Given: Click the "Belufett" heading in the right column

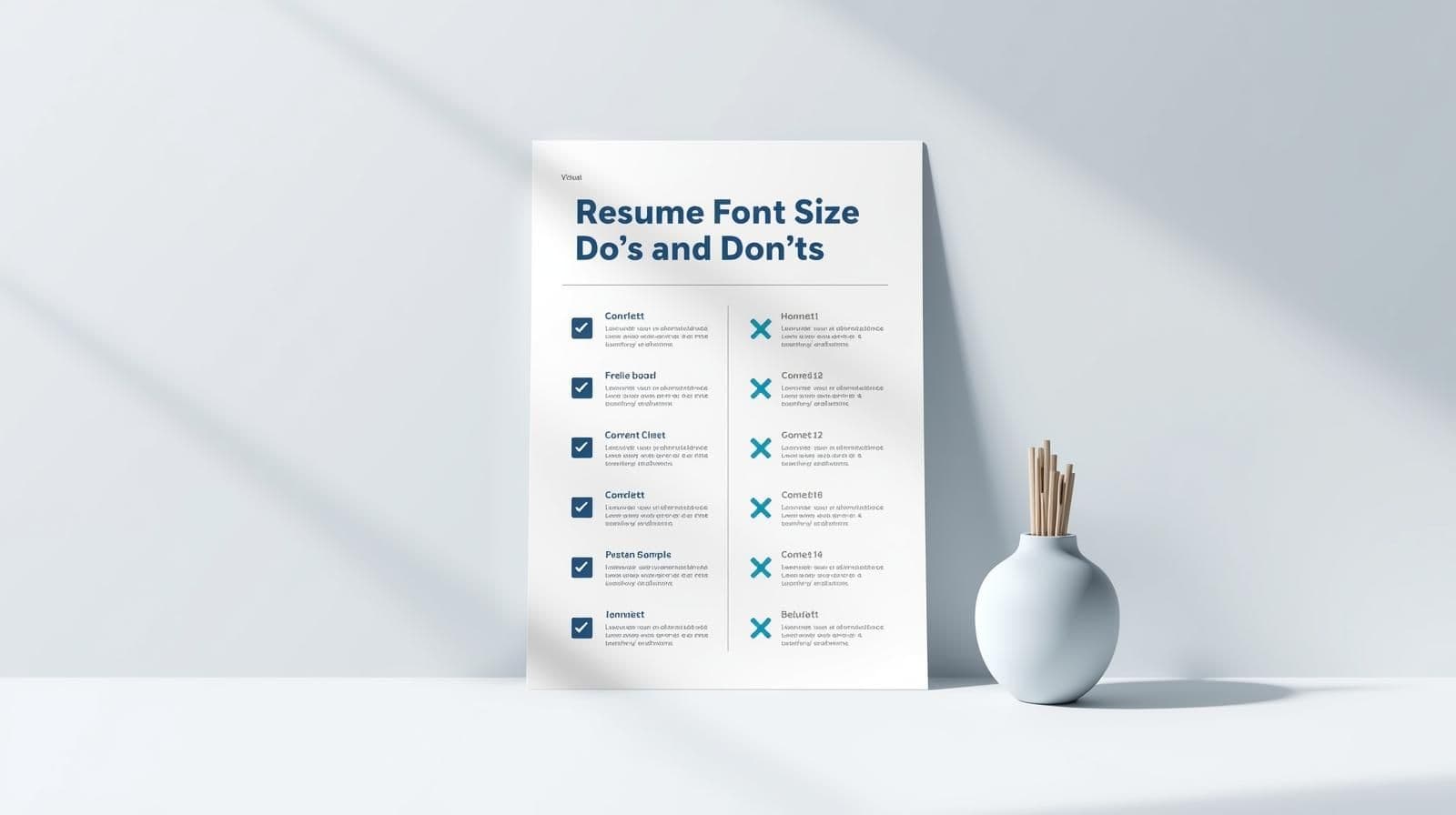Looking at the screenshot, I should [x=799, y=615].
